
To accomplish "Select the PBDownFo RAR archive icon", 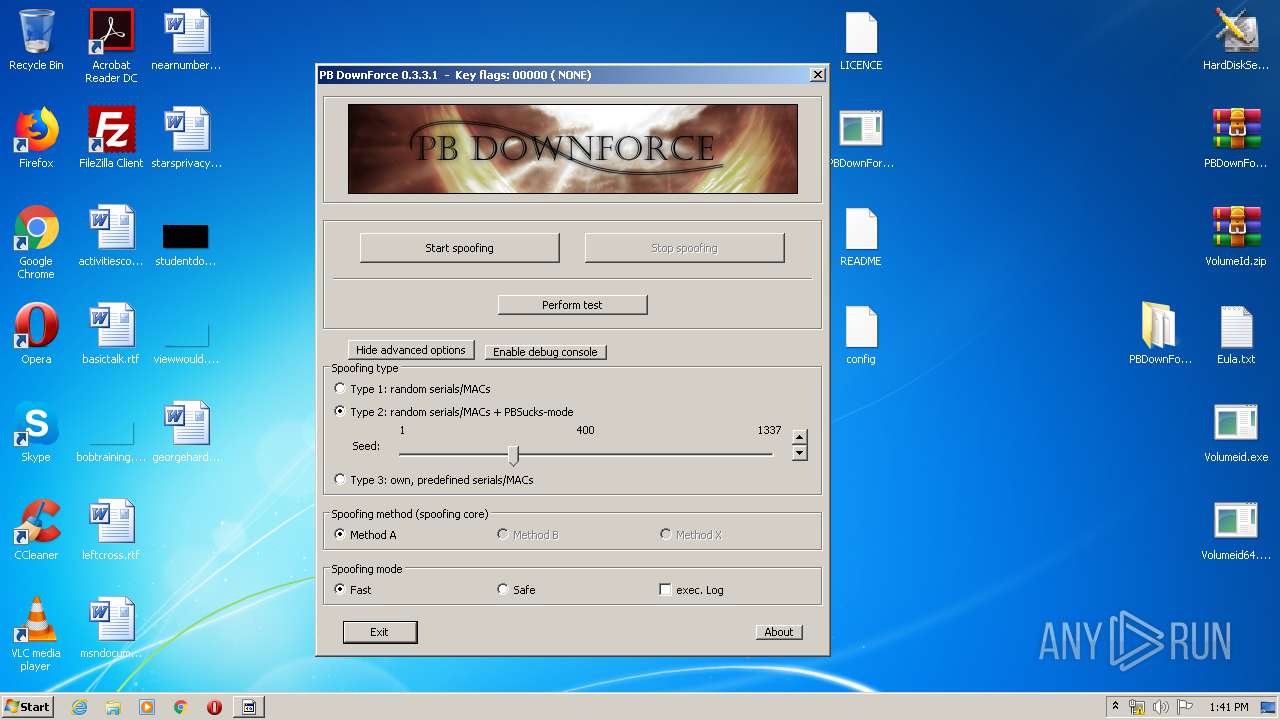I will (x=1236, y=138).
